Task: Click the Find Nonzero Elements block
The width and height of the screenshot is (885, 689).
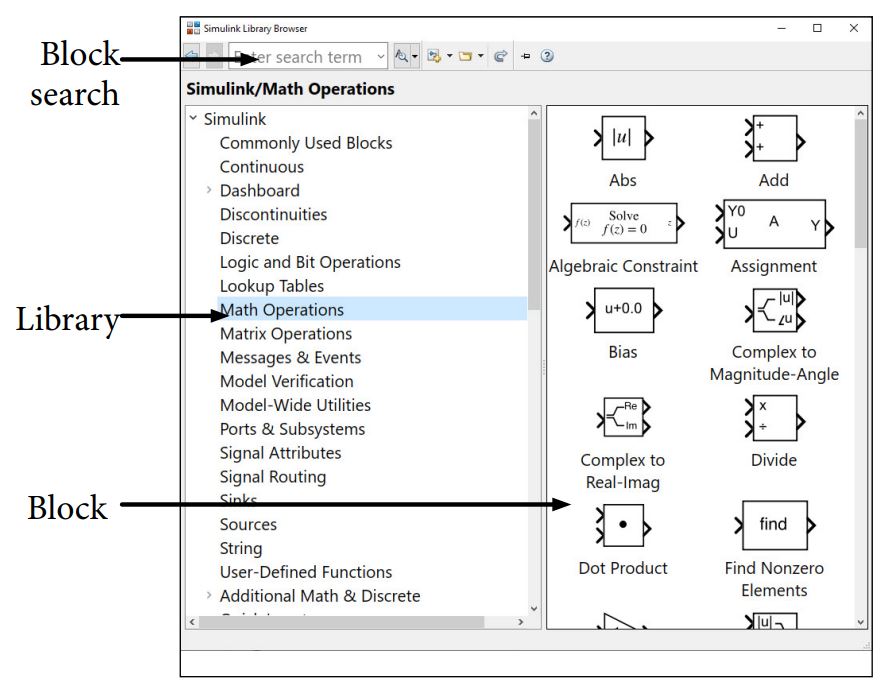Action: click(x=774, y=526)
